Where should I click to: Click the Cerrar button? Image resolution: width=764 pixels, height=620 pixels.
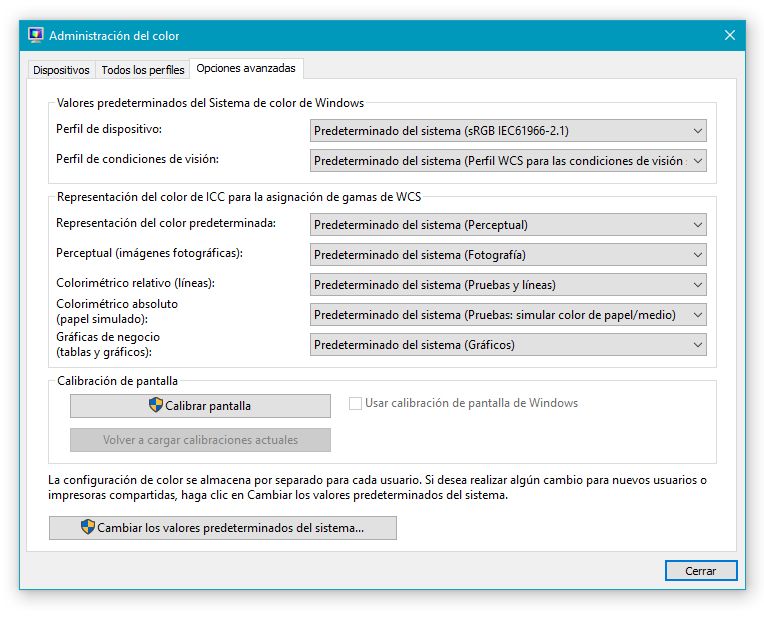coord(701,571)
